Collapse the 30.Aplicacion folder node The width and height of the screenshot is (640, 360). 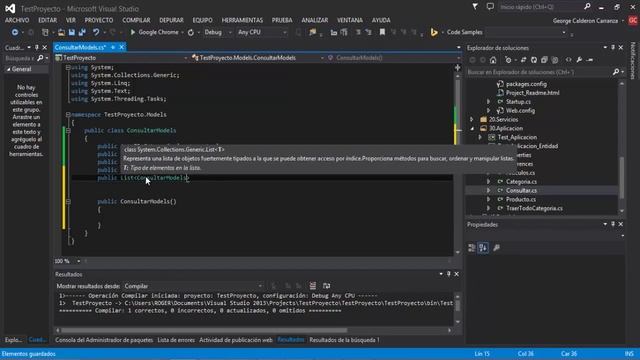point(472,129)
